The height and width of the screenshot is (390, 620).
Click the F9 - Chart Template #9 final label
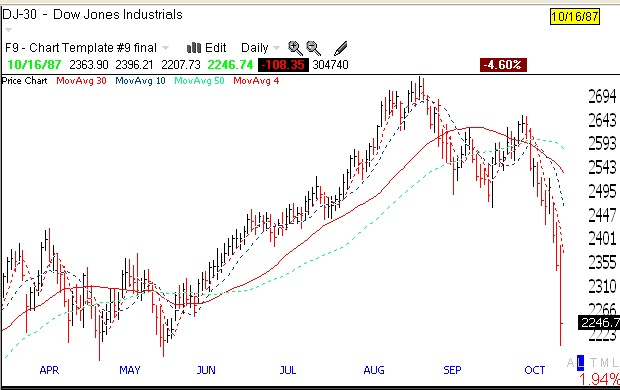(81, 48)
